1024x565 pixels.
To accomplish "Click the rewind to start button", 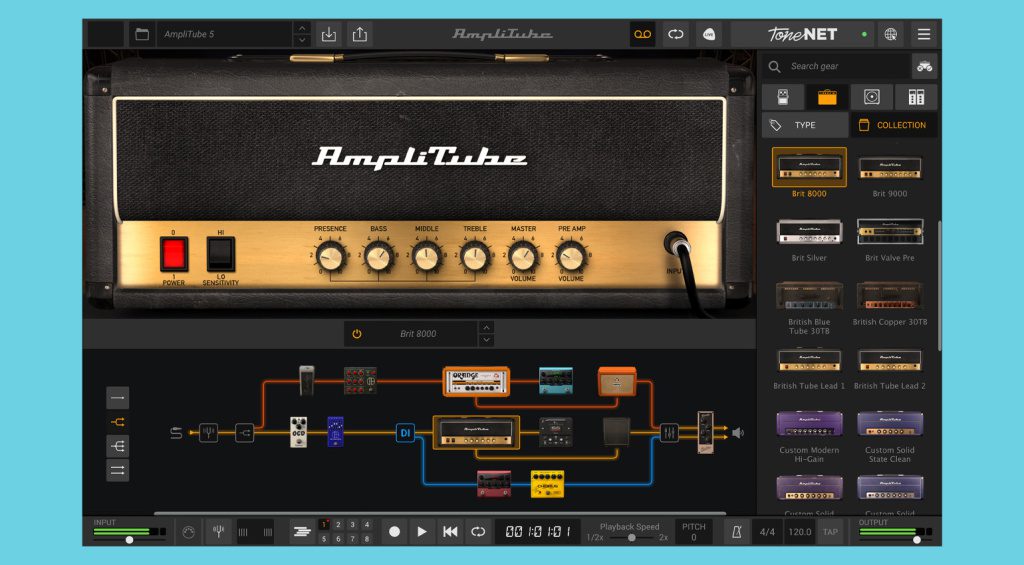I will [450, 532].
